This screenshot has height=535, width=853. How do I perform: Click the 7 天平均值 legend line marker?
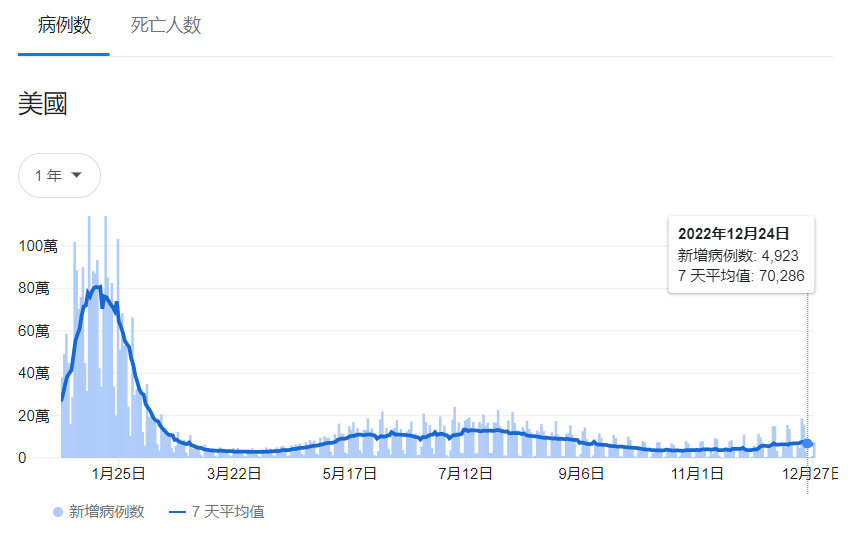pyautogui.click(x=178, y=512)
